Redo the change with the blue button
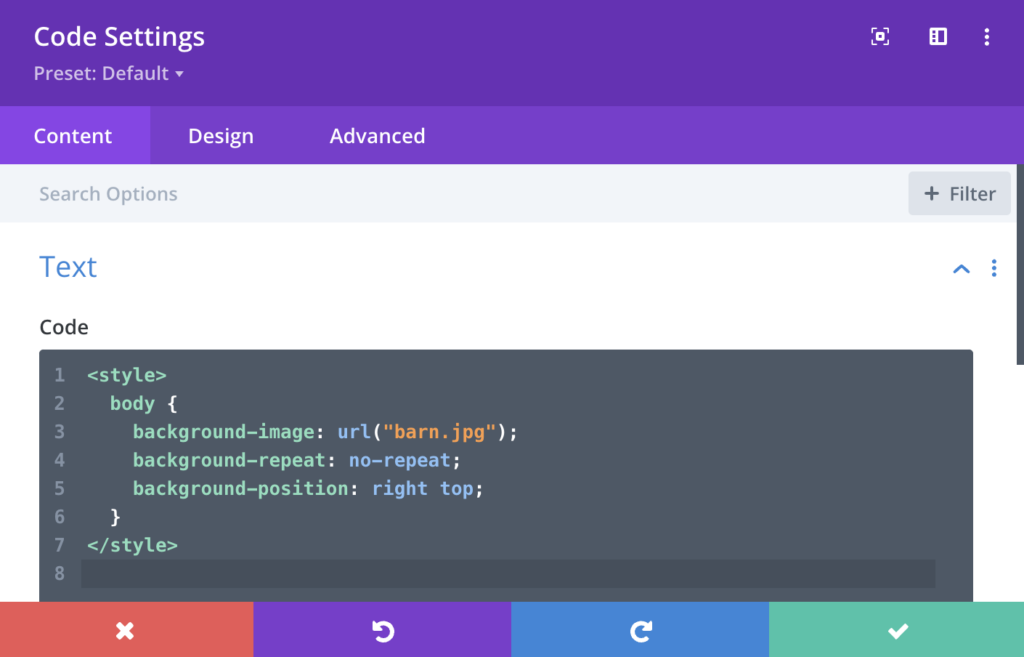The image size is (1024, 657). pyautogui.click(x=640, y=630)
